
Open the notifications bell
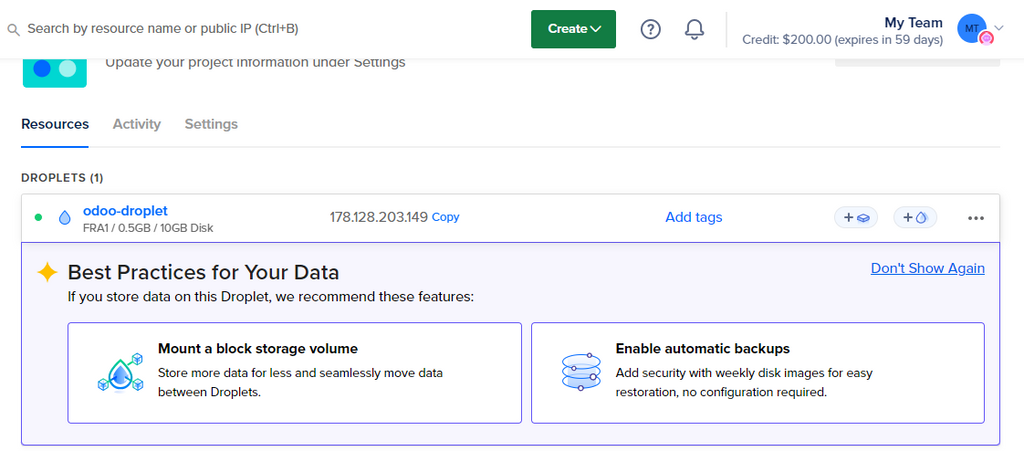click(694, 29)
